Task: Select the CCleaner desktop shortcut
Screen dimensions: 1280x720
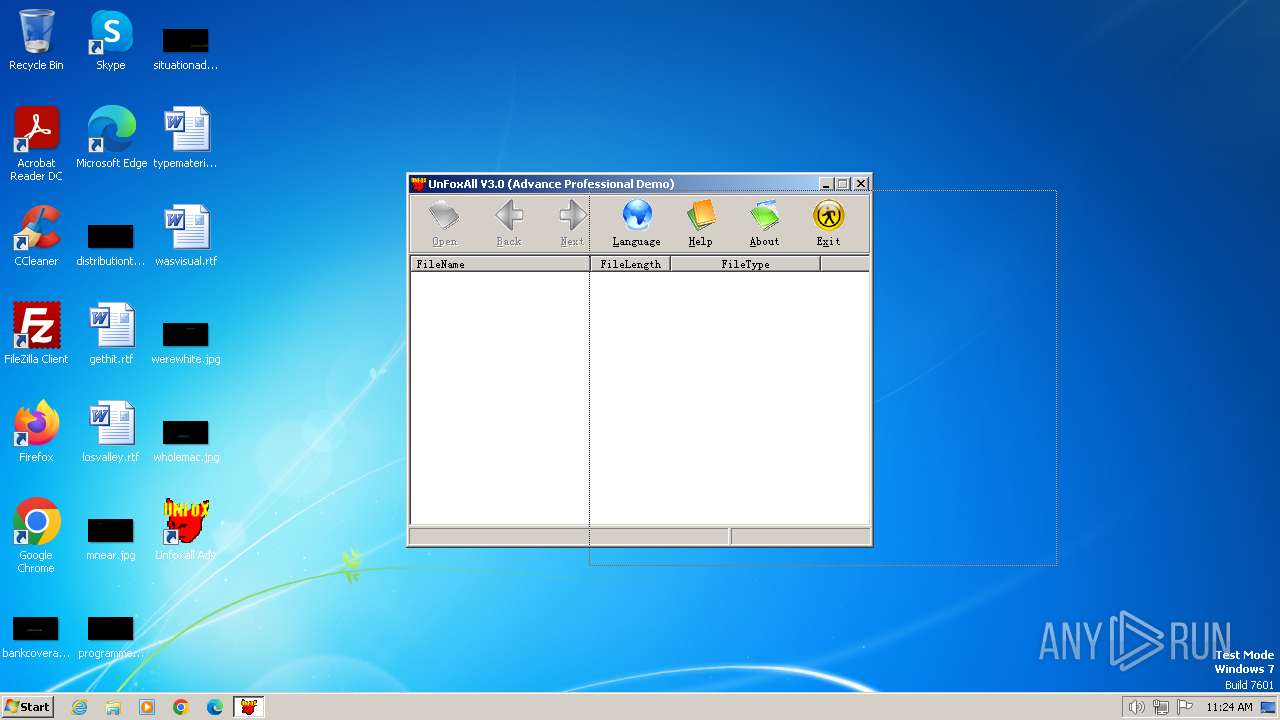Action: (x=36, y=236)
